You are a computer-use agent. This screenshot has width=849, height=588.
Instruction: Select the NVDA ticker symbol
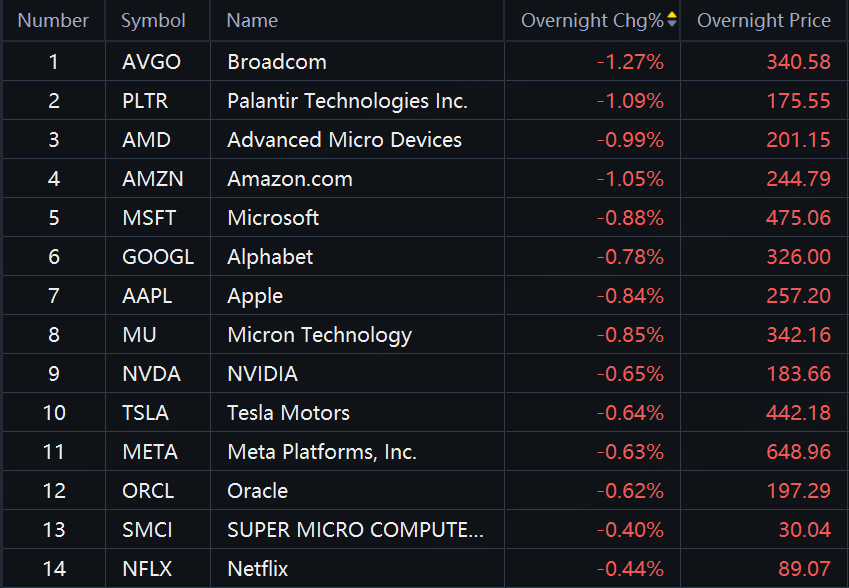151,374
